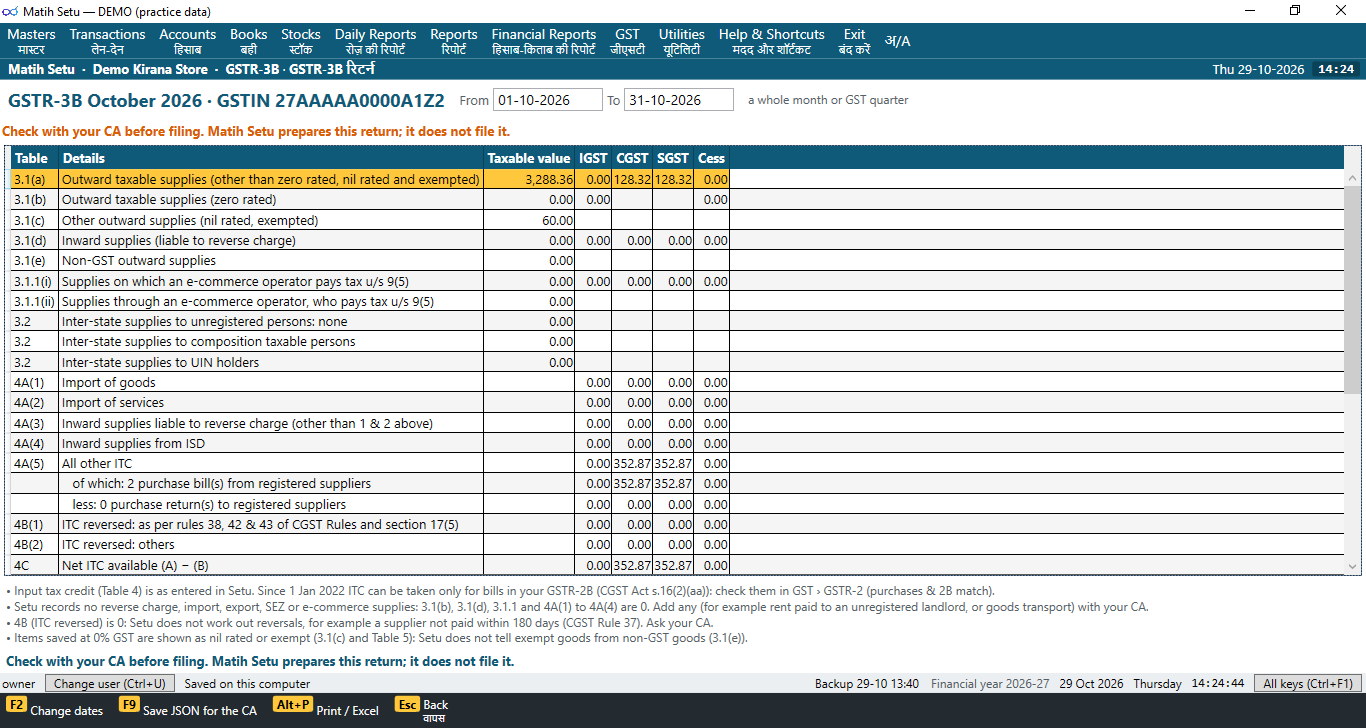Click the Matih Setu app icon in title bar
This screenshot has width=1366, height=728.
point(11,11)
